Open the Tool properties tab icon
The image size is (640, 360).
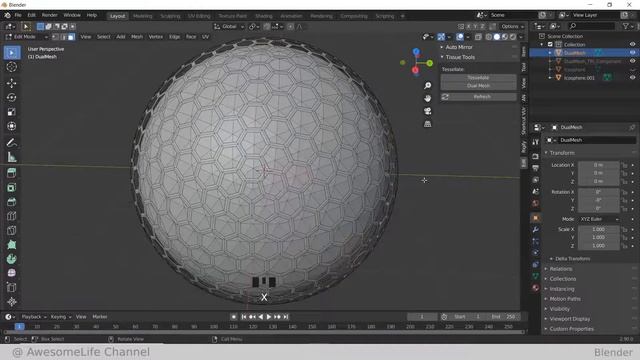[536, 142]
